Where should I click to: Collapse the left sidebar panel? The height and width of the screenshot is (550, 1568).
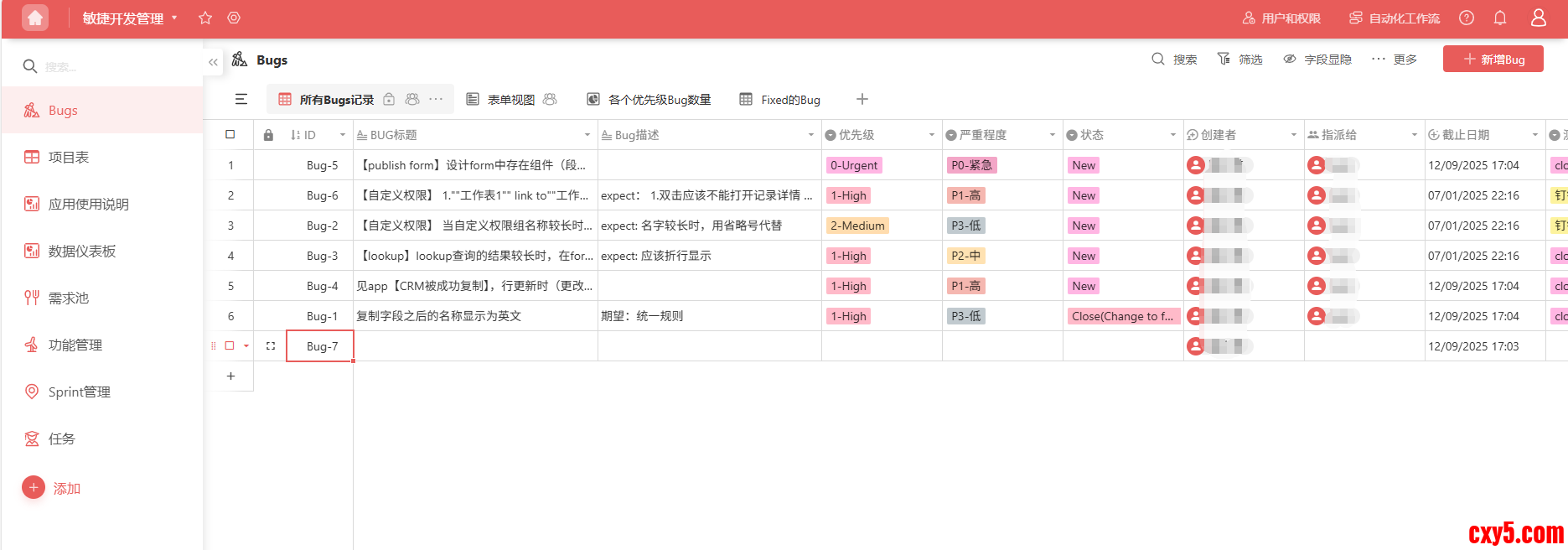click(213, 62)
